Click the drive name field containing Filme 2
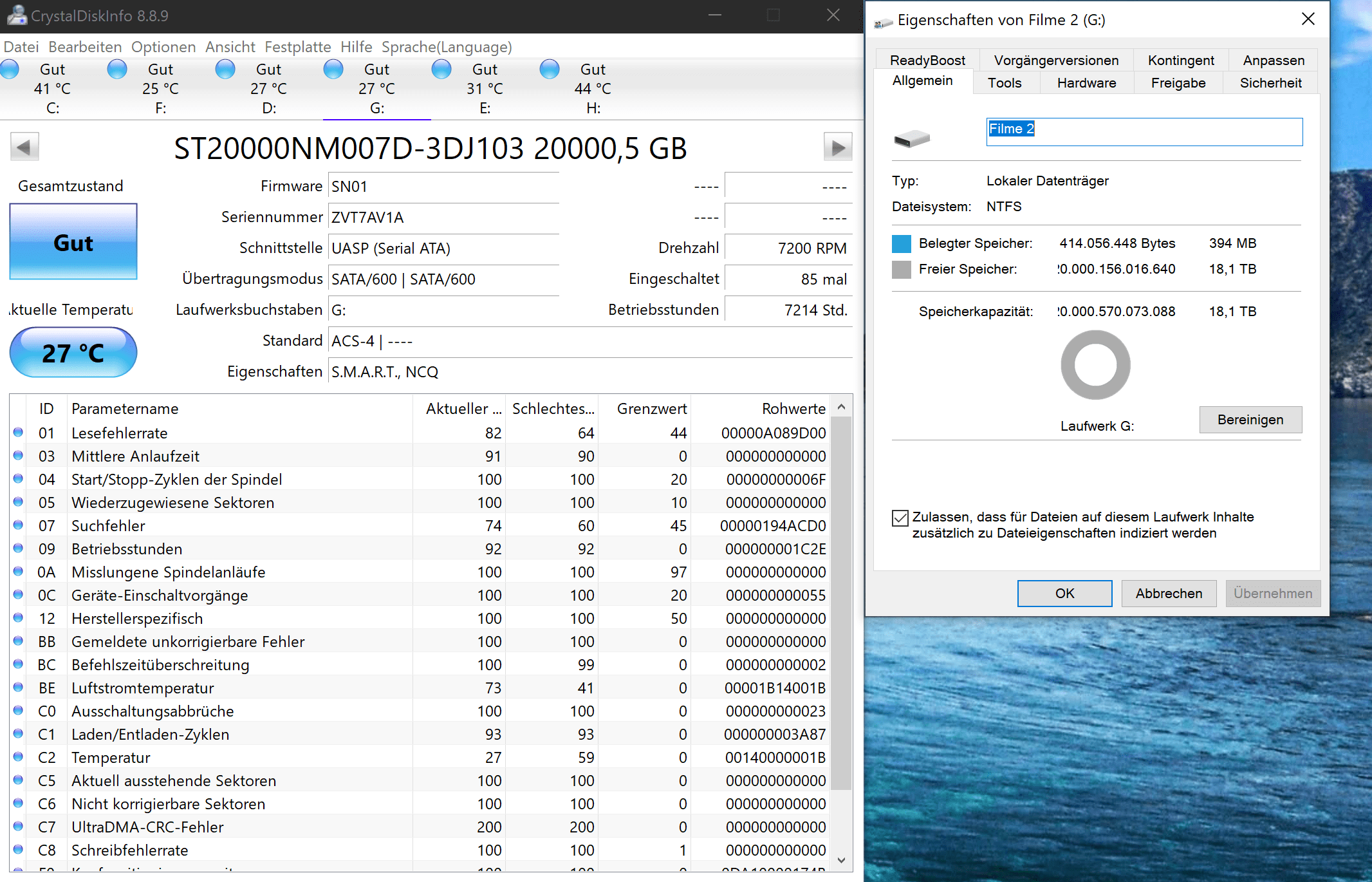This screenshot has height=882, width=1372. coord(1144,132)
